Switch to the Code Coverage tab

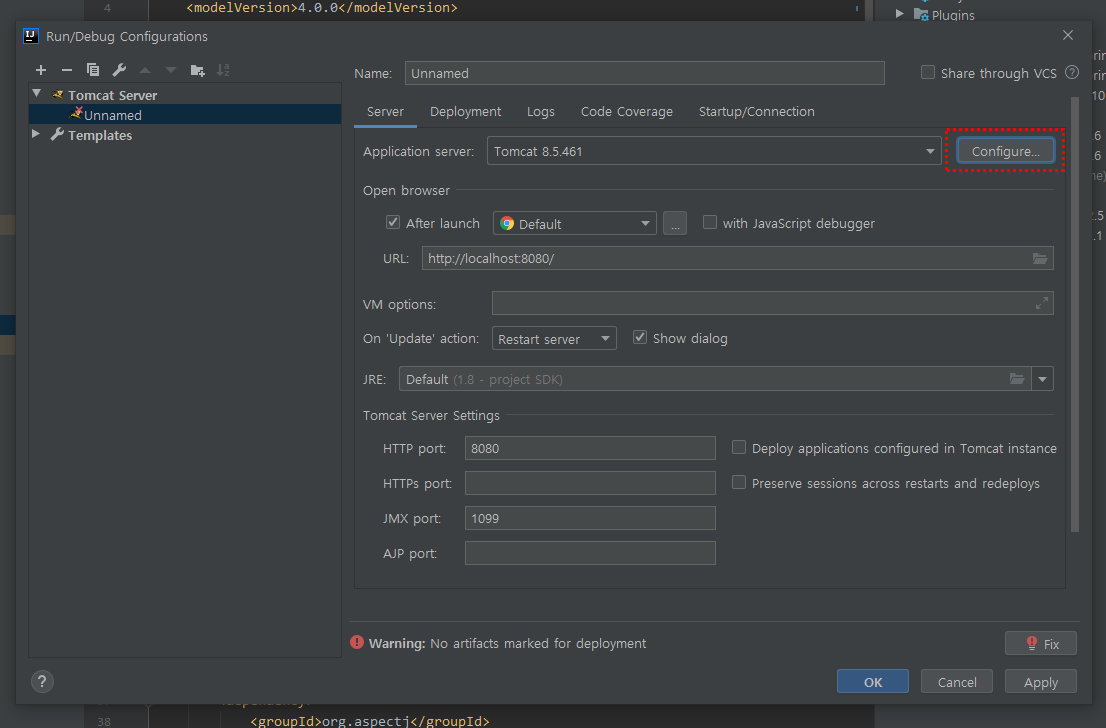point(626,111)
